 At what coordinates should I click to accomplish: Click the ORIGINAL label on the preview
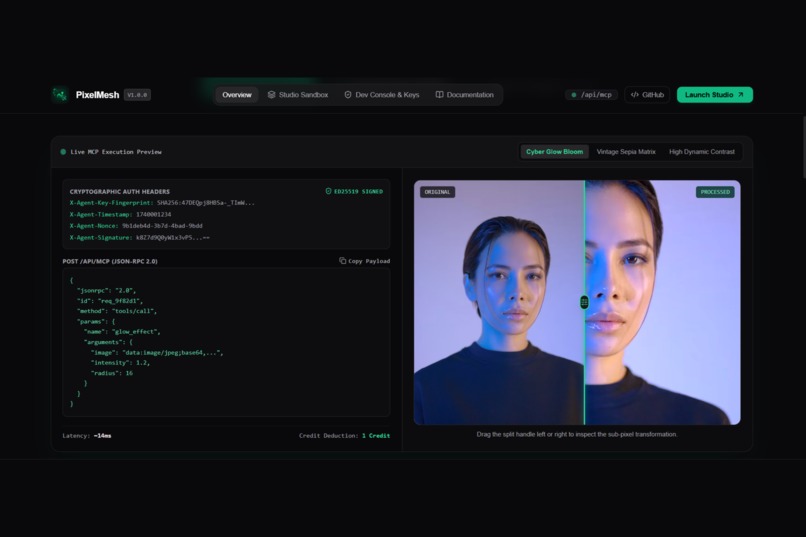pos(437,192)
